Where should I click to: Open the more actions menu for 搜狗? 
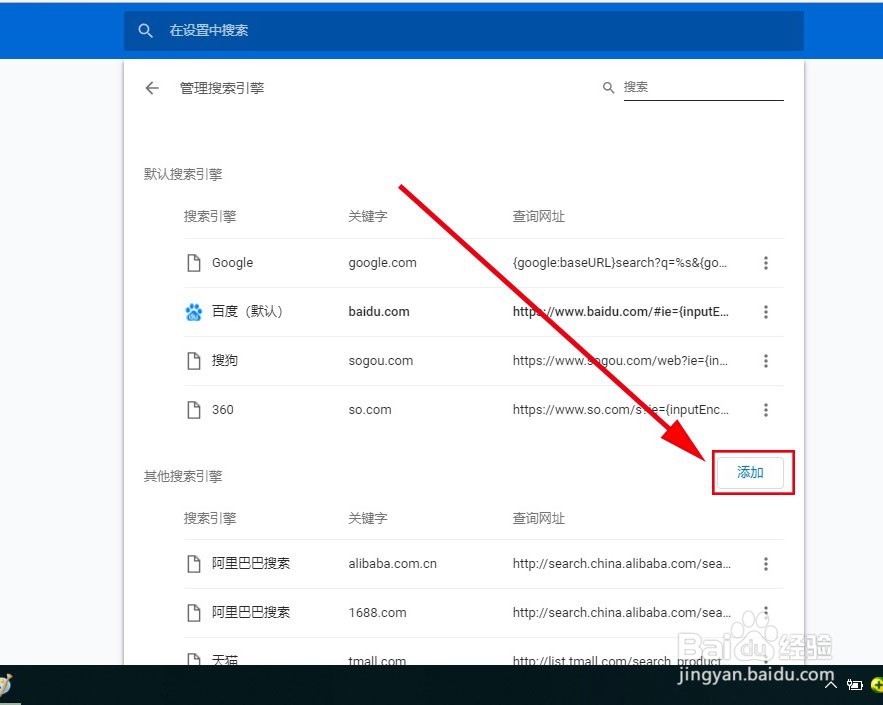pos(766,360)
